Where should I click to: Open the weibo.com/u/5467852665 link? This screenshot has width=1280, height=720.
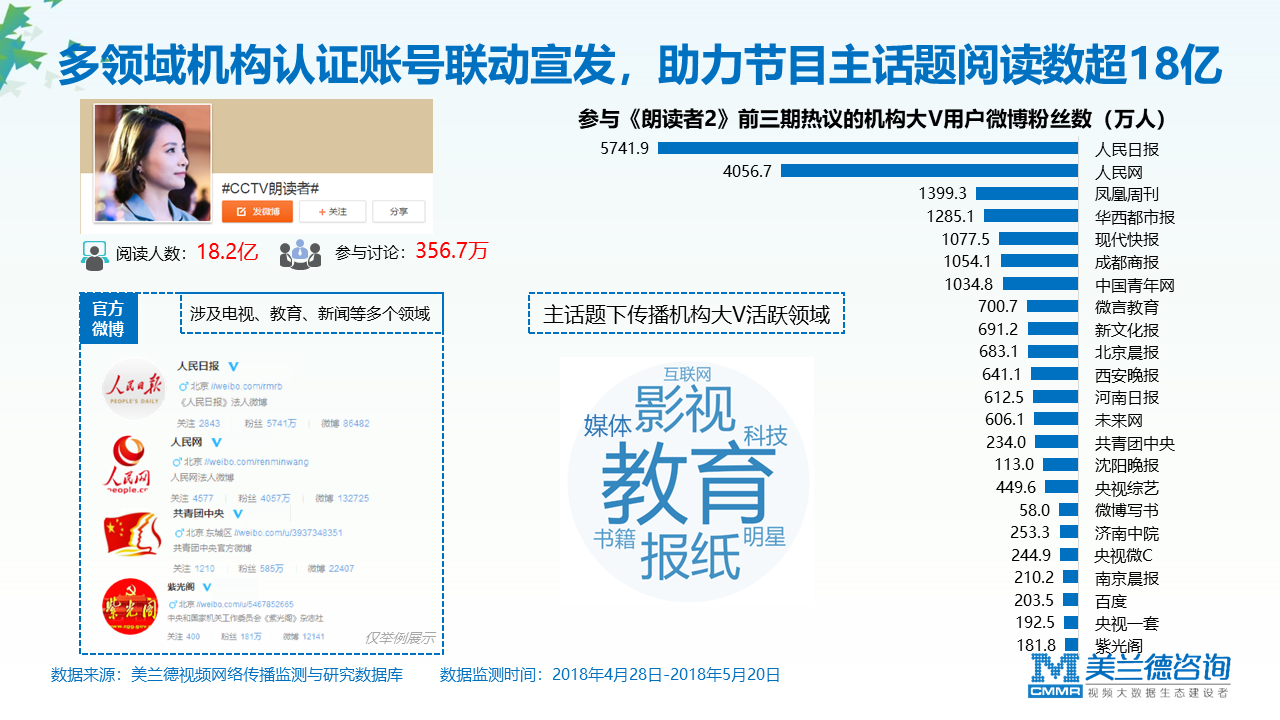pyautogui.click(x=244, y=605)
